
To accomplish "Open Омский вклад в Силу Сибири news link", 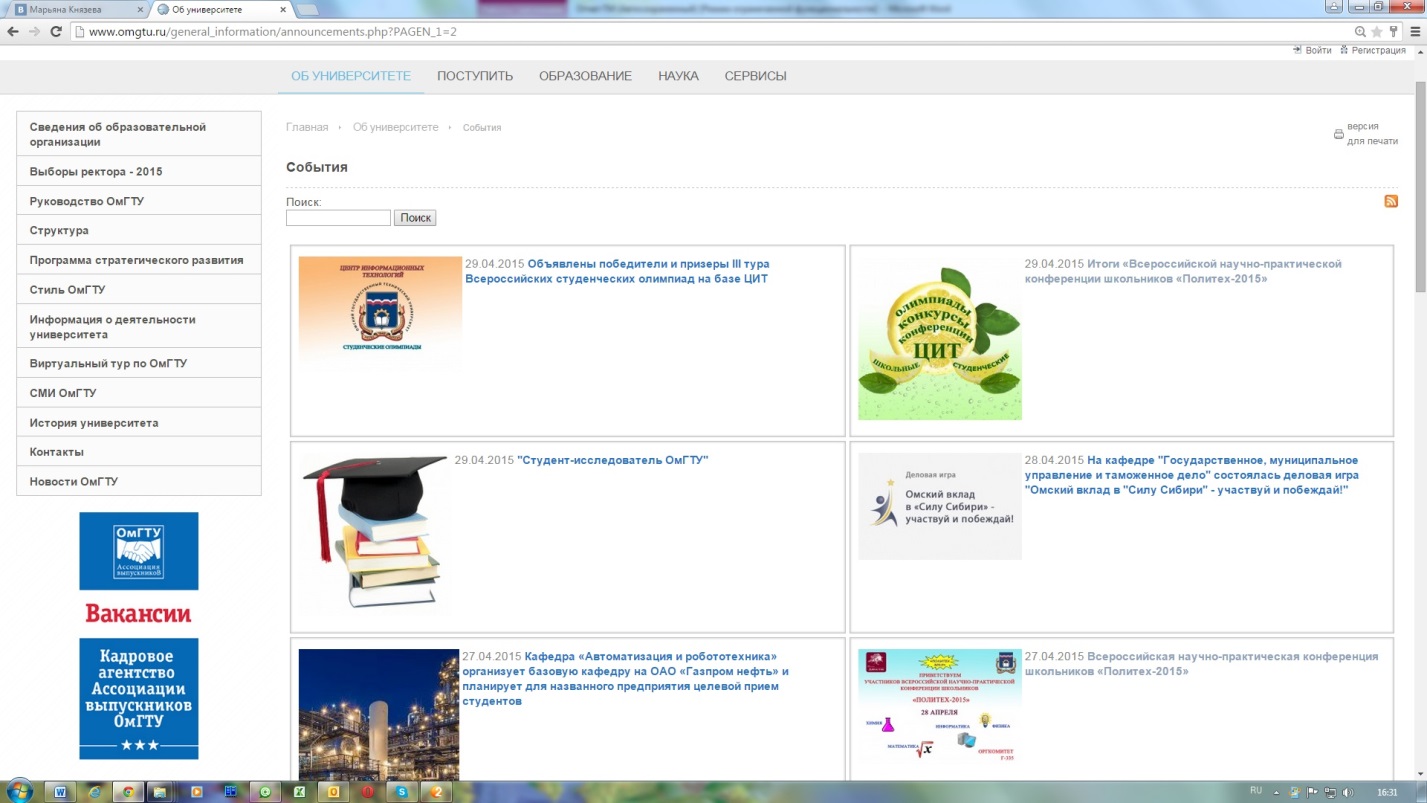I will coord(1192,475).
